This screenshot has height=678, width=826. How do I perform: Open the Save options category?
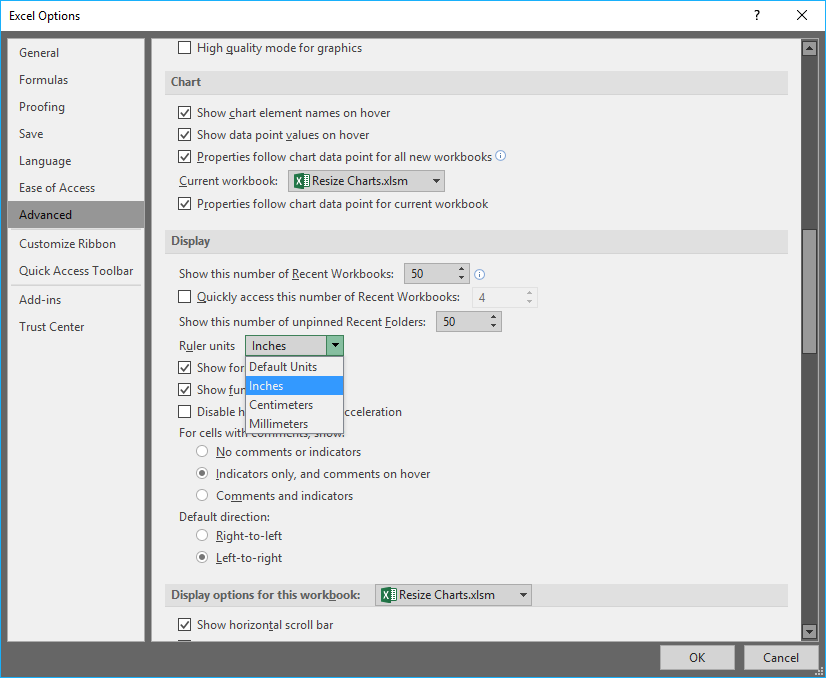[x=76, y=134]
